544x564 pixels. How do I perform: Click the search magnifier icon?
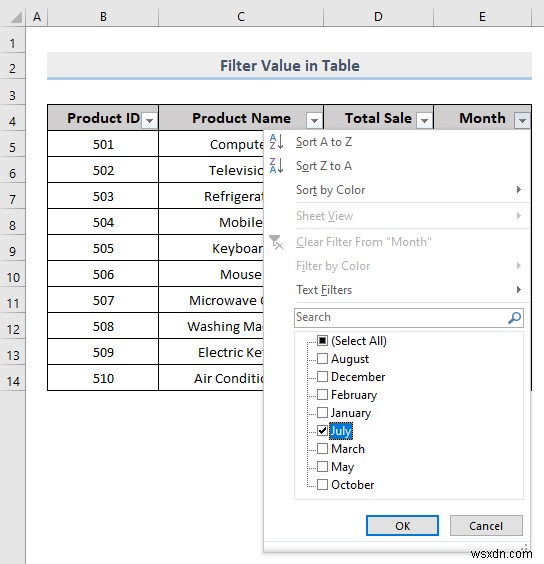pyautogui.click(x=514, y=318)
